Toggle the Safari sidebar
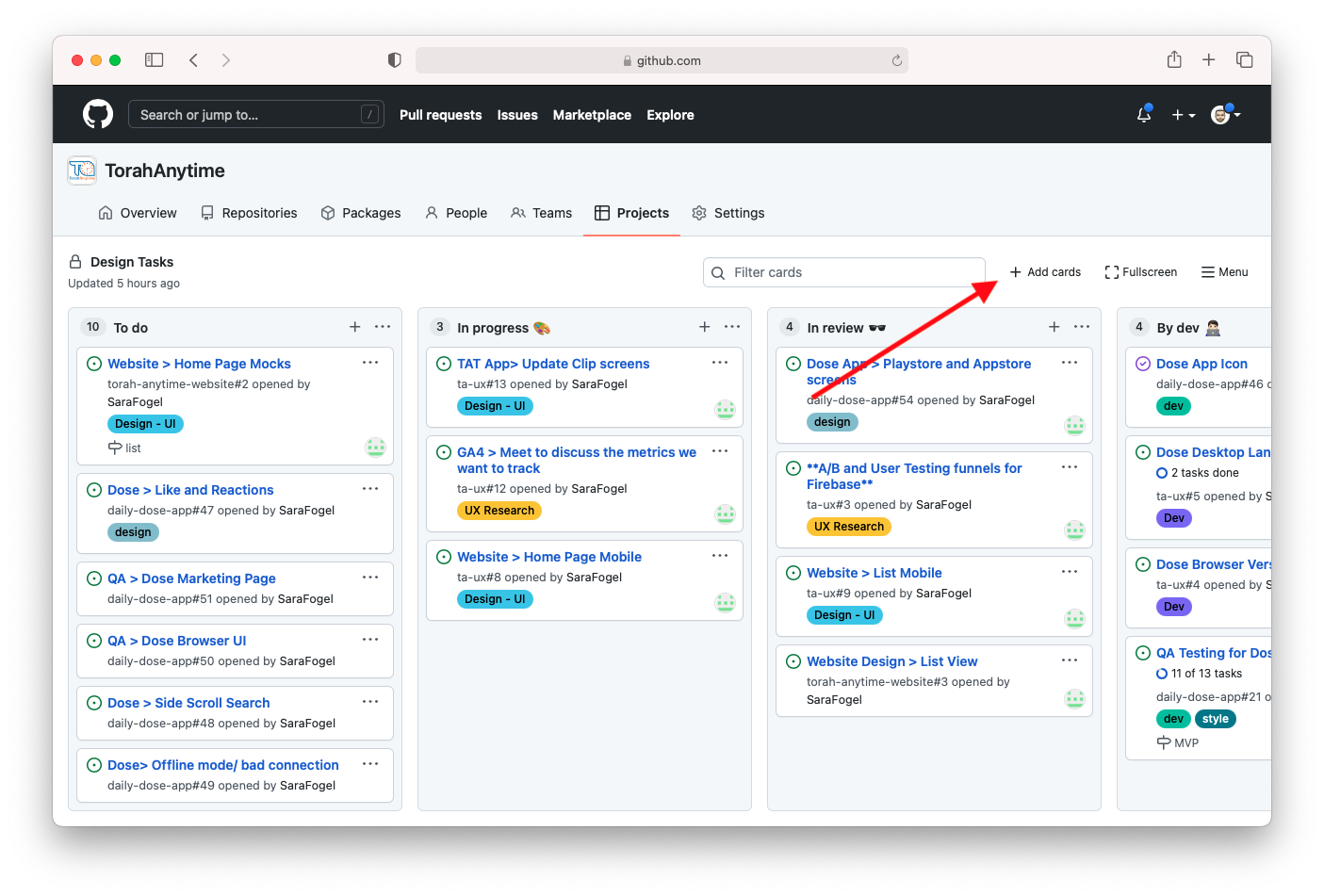Image resolution: width=1324 pixels, height=896 pixels. (x=155, y=60)
